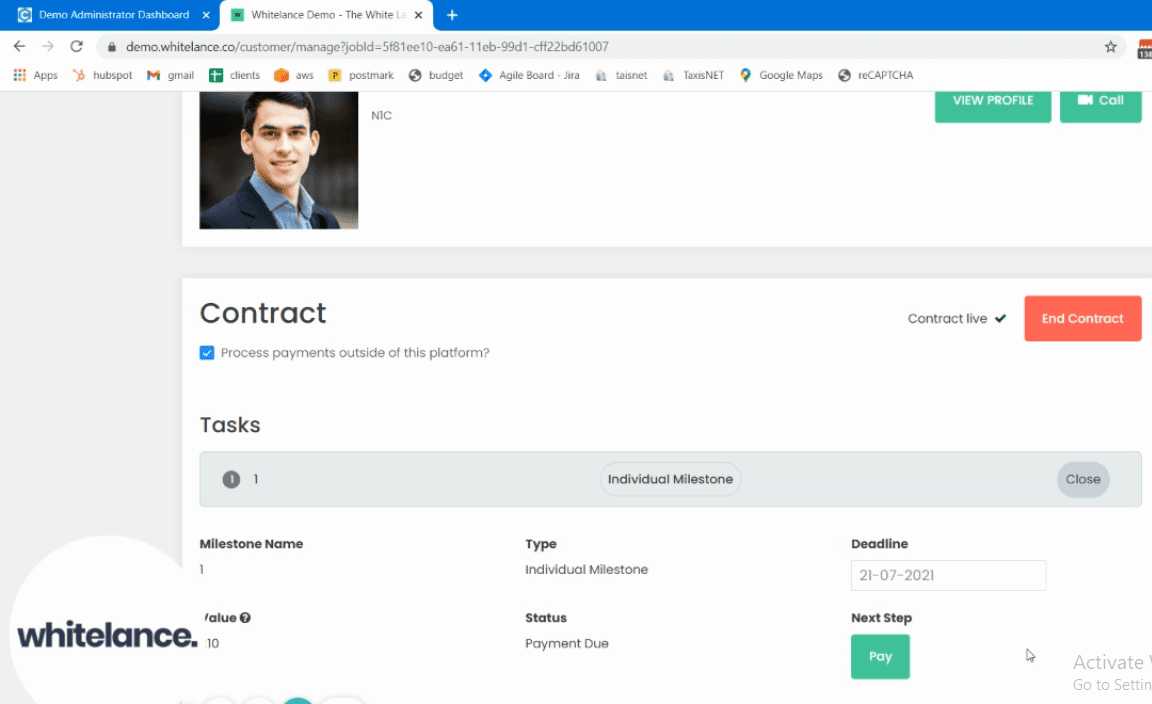Click the Individual Milestone pill label
The height and width of the screenshot is (704, 1152).
coord(670,479)
